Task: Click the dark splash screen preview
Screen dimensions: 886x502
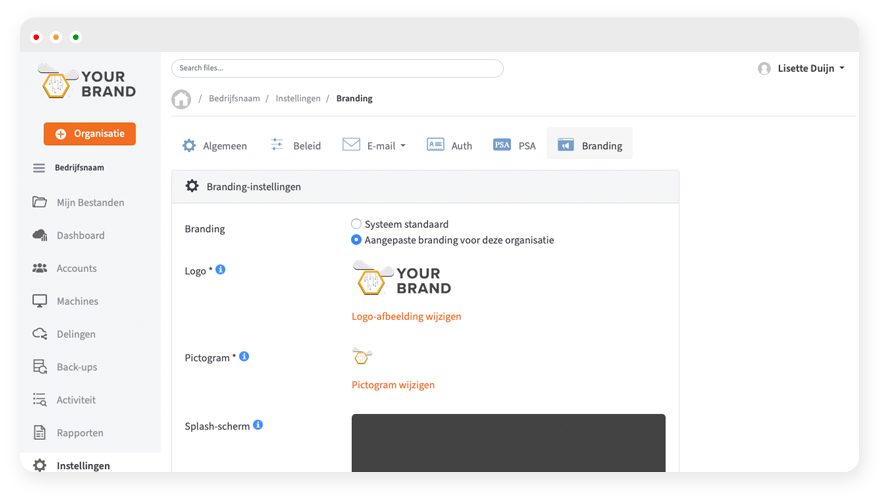Action: [x=509, y=443]
